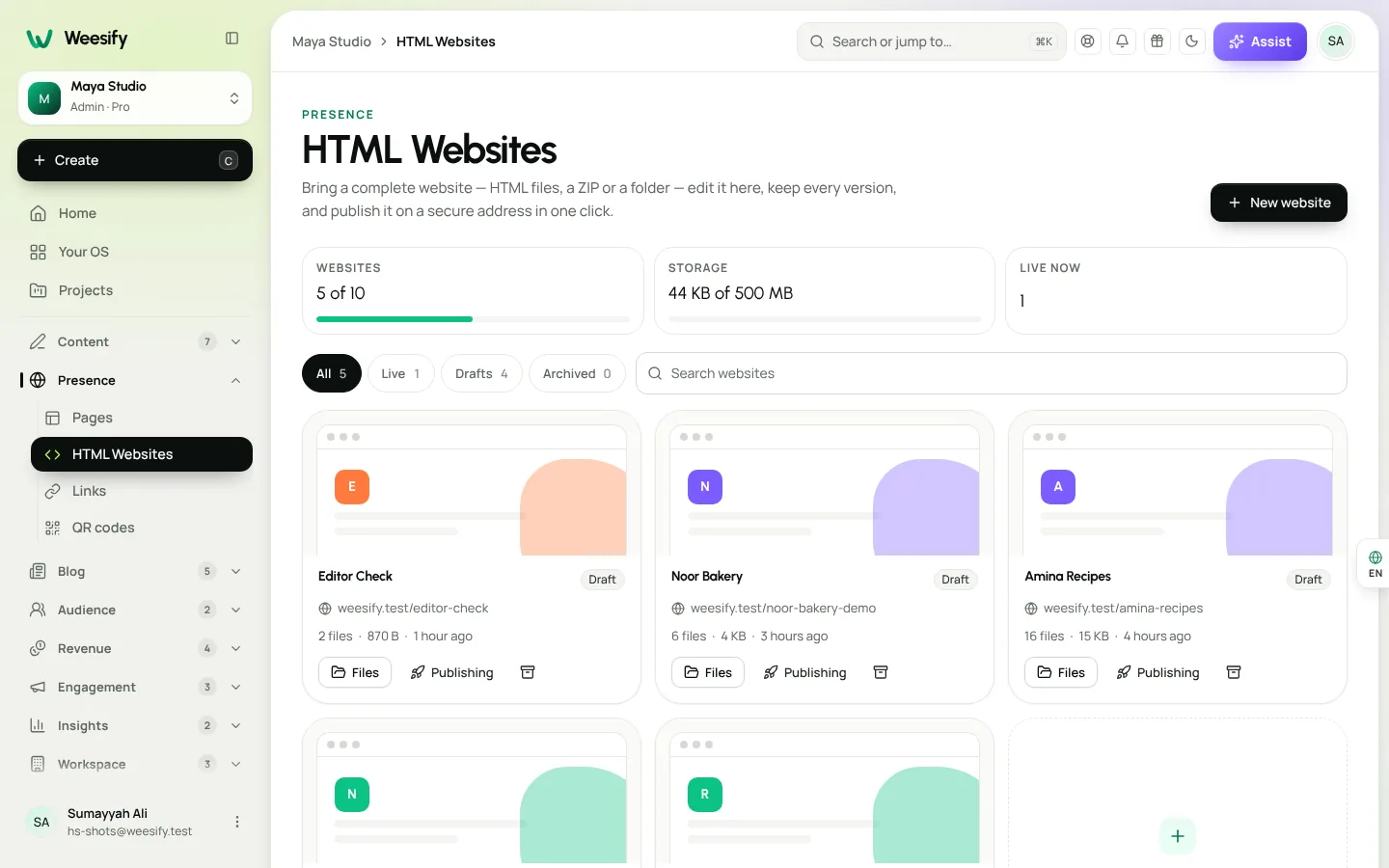Archive the Amina Recipes website
1389x868 pixels.
(1234, 672)
